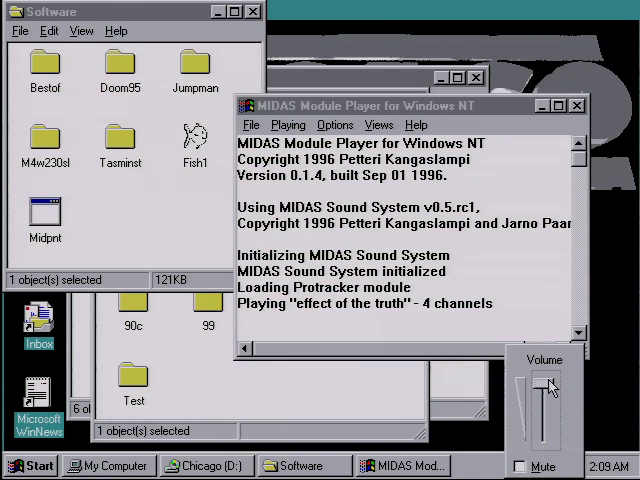The image size is (640, 480).
Task: Switch to Chicago (D:) taskbar button
Action: (x=207, y=466)
